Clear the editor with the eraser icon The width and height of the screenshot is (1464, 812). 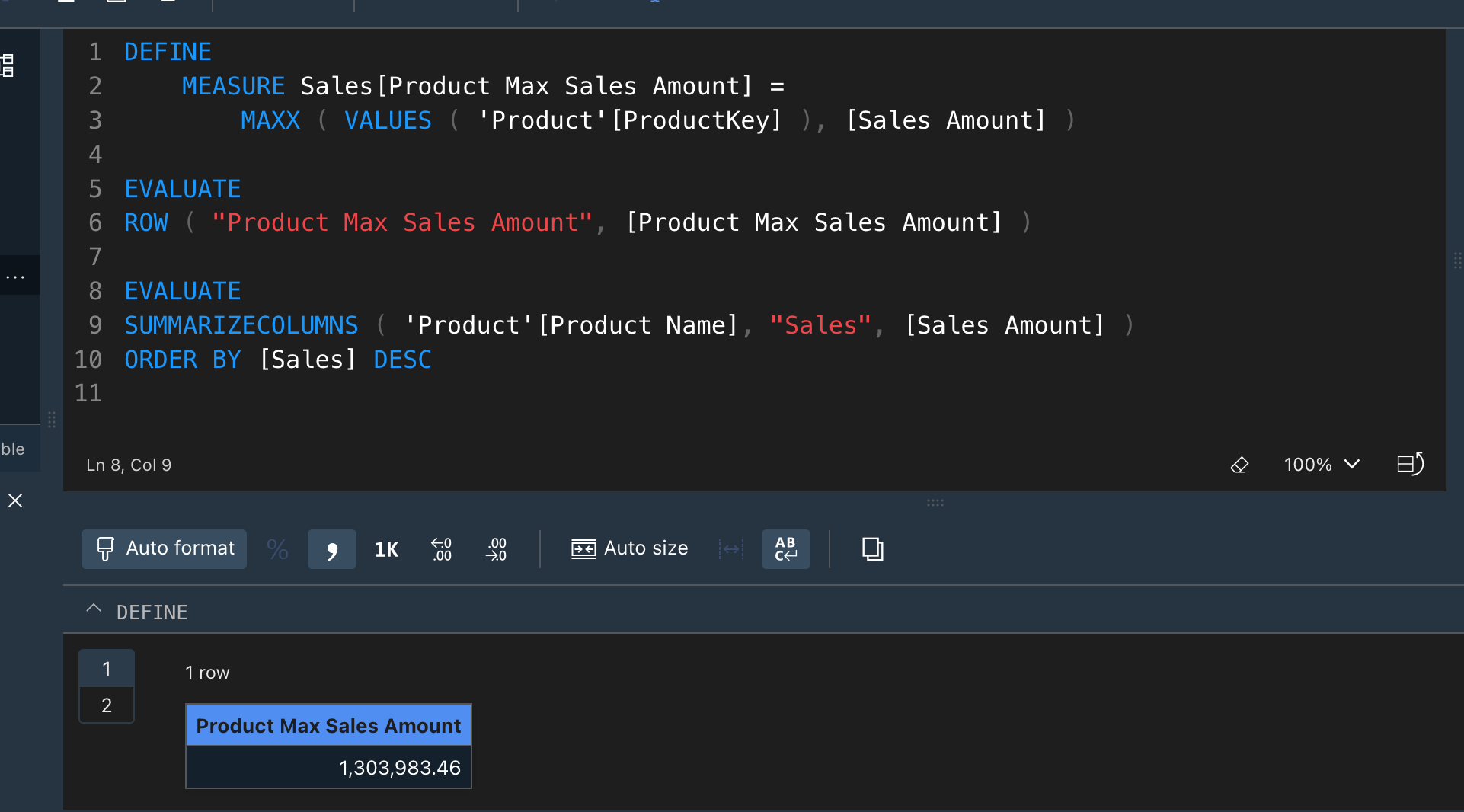pos(1239,465)
